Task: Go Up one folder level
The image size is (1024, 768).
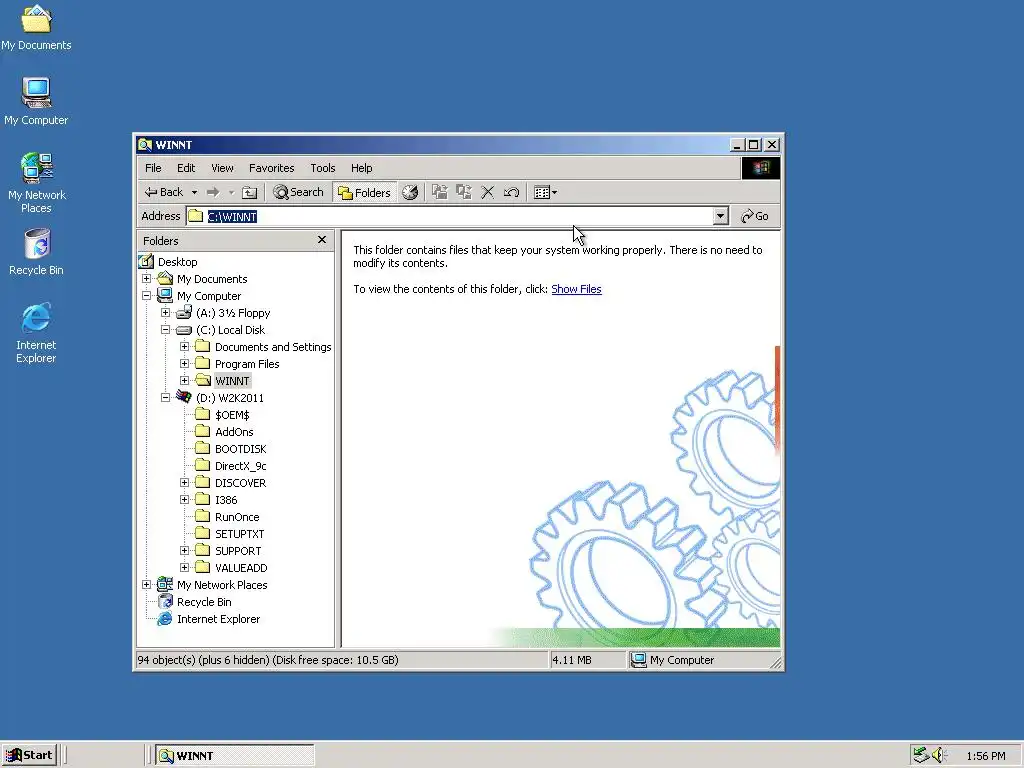Action: click(249, 192)
